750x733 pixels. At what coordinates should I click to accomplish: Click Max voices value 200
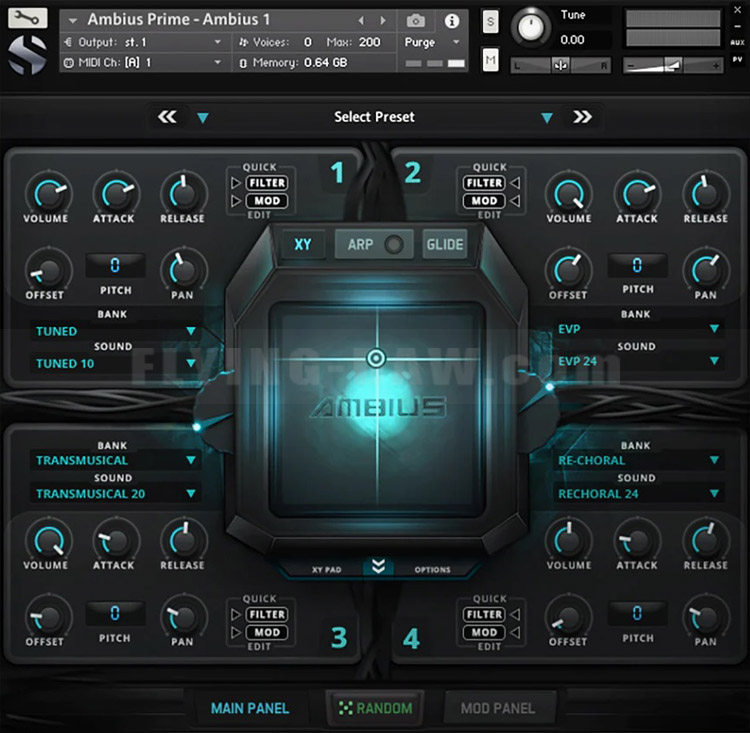pyautogui.click(x=369, y=42)
